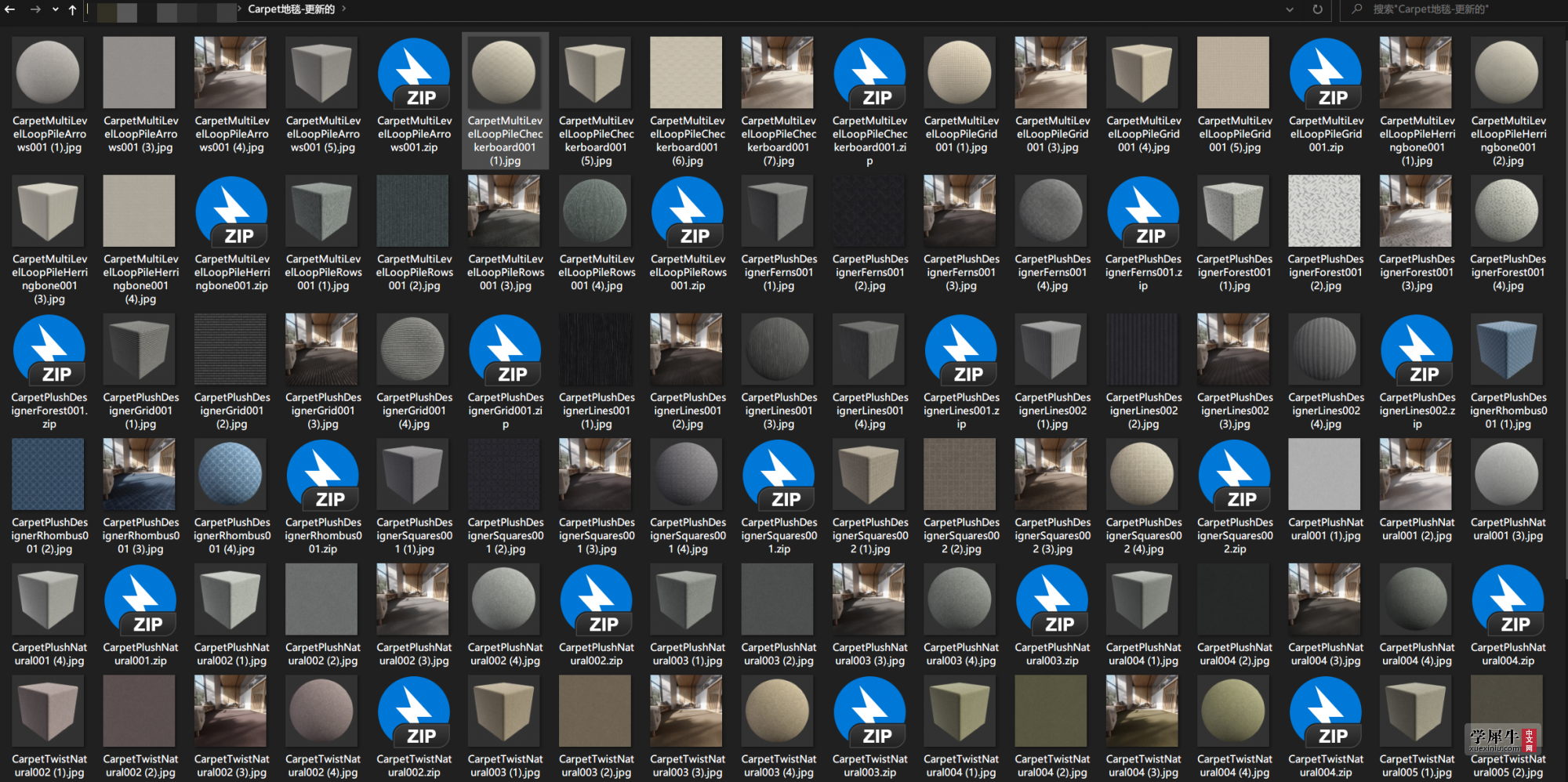
Task: Select CarpetMultiLevelLoopPileRows001 (2).jpg dark green texture
Action: (x=413, y=211)
